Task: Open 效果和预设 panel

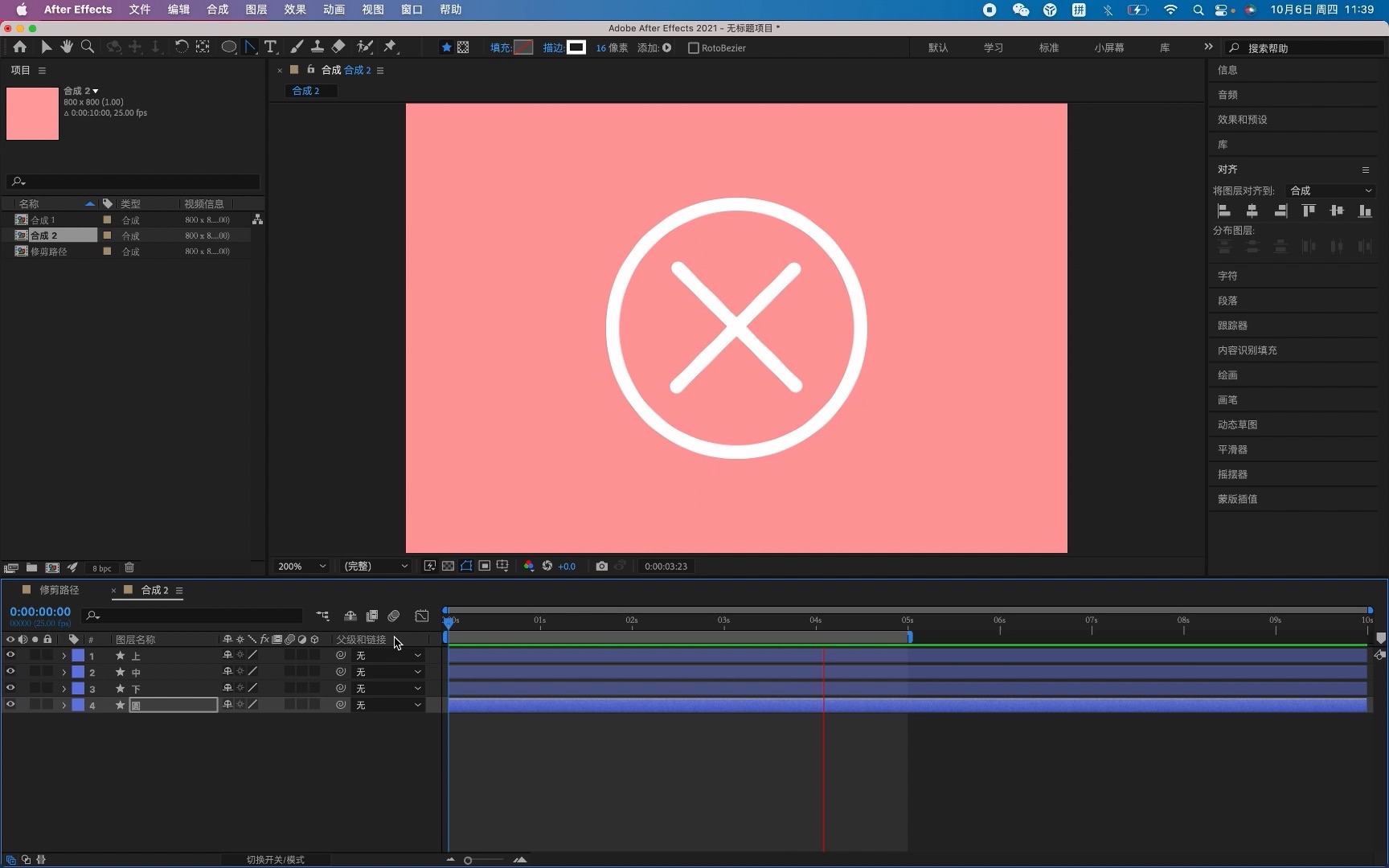Action: coord(1242,120)
